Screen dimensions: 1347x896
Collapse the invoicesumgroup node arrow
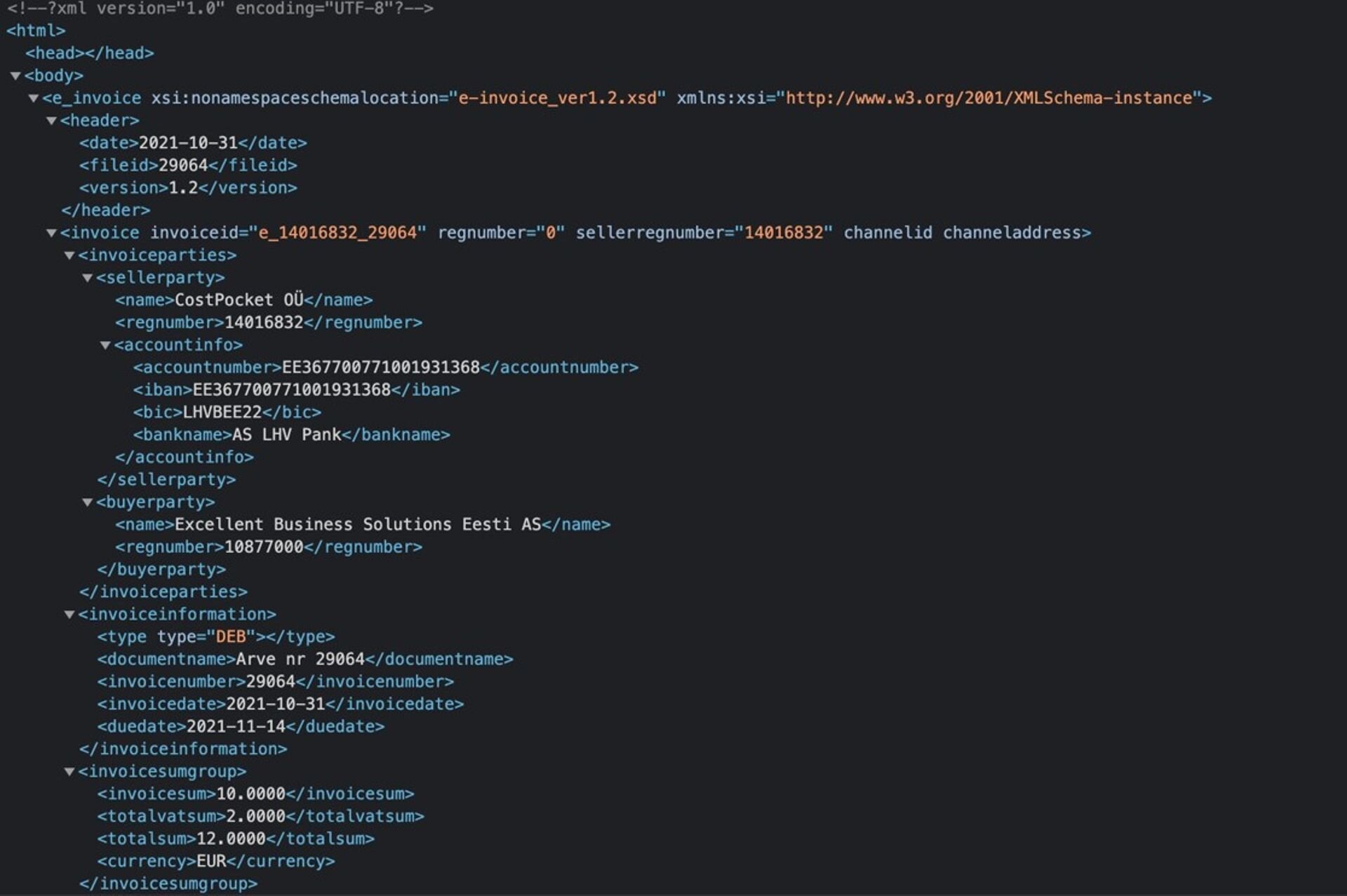69,772
